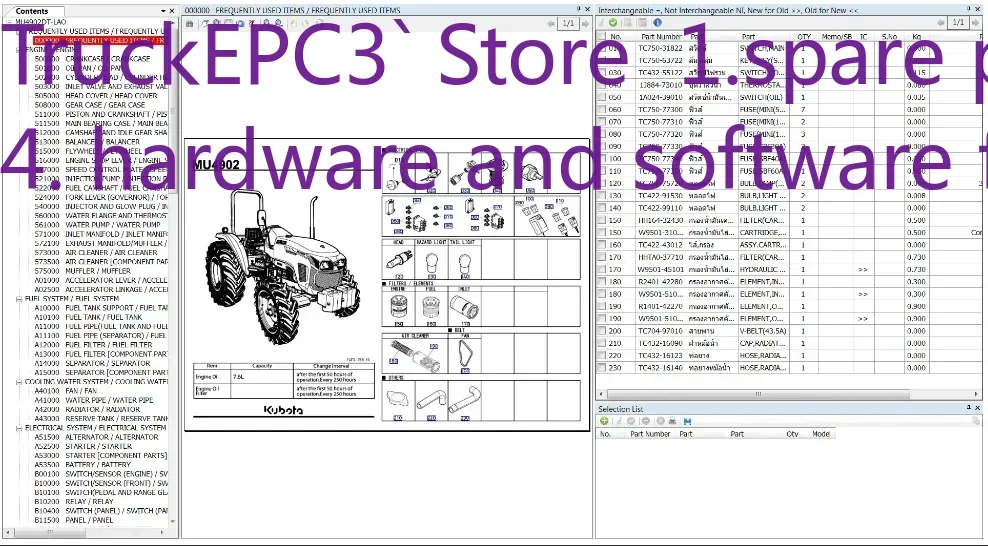Select 575000 MUFFLER tree item
This screenshot has height=546, width=988.
tap(83, 271)
